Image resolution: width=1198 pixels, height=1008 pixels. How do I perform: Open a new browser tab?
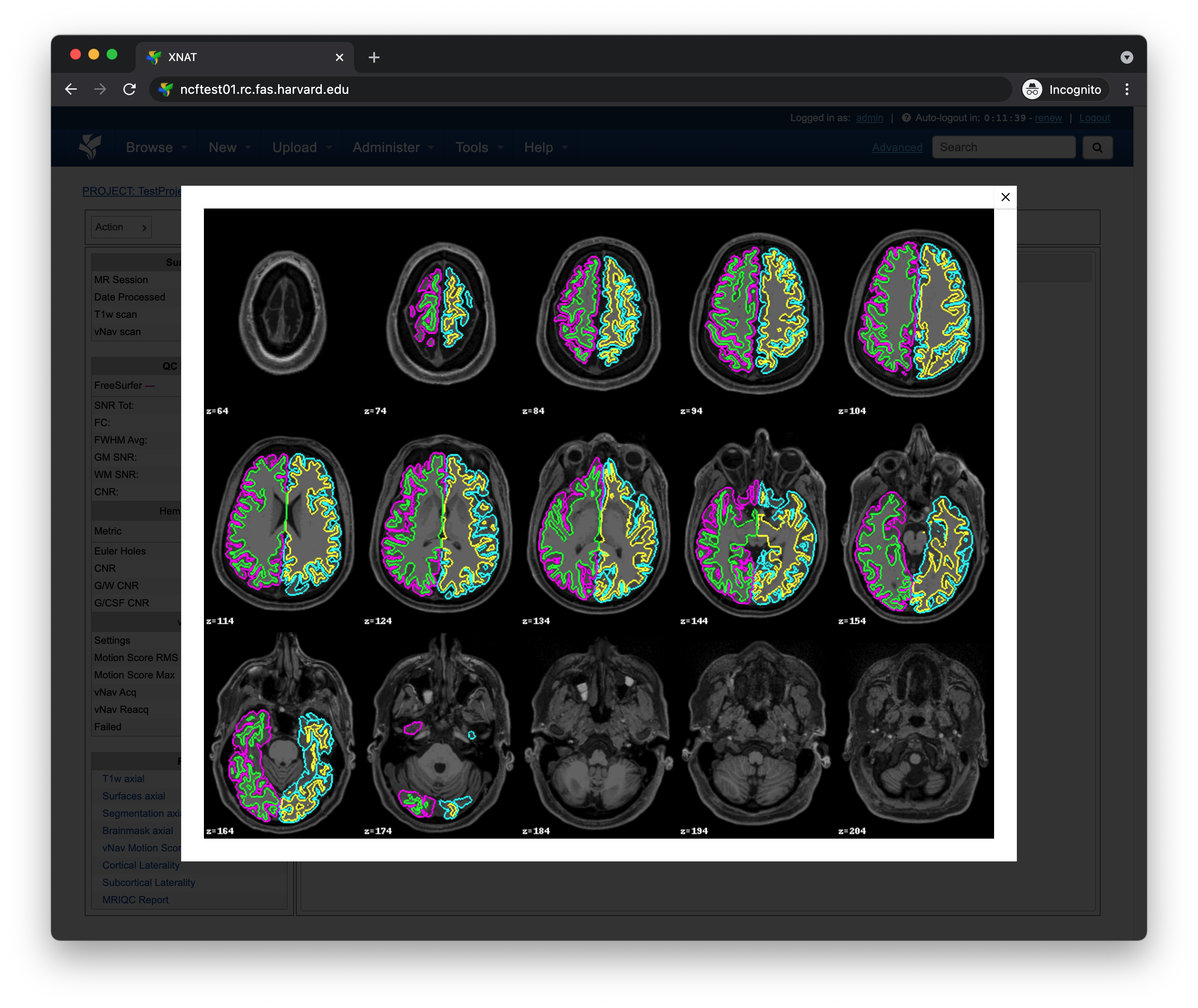(374, 57)
